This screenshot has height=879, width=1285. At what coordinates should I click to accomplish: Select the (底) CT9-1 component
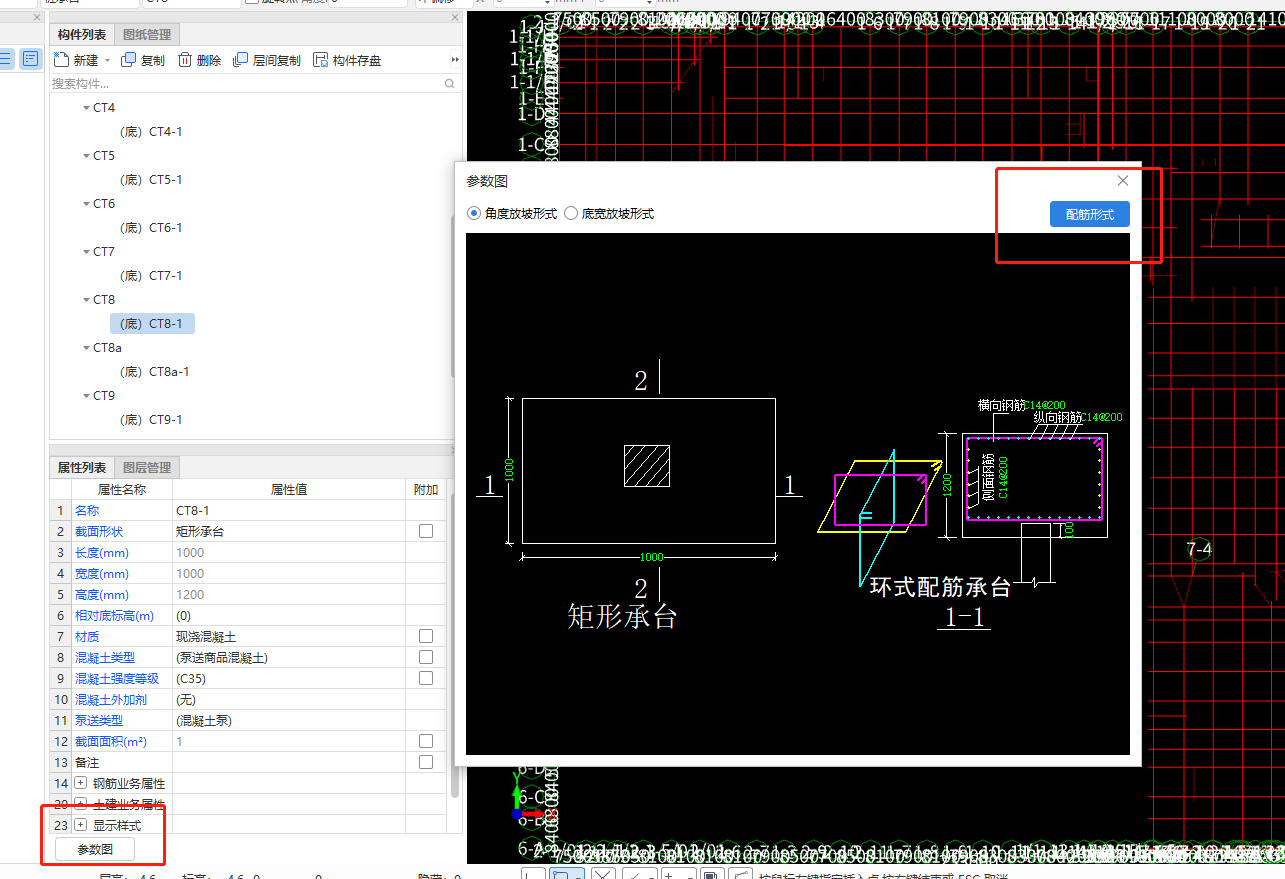coord(151,420)
